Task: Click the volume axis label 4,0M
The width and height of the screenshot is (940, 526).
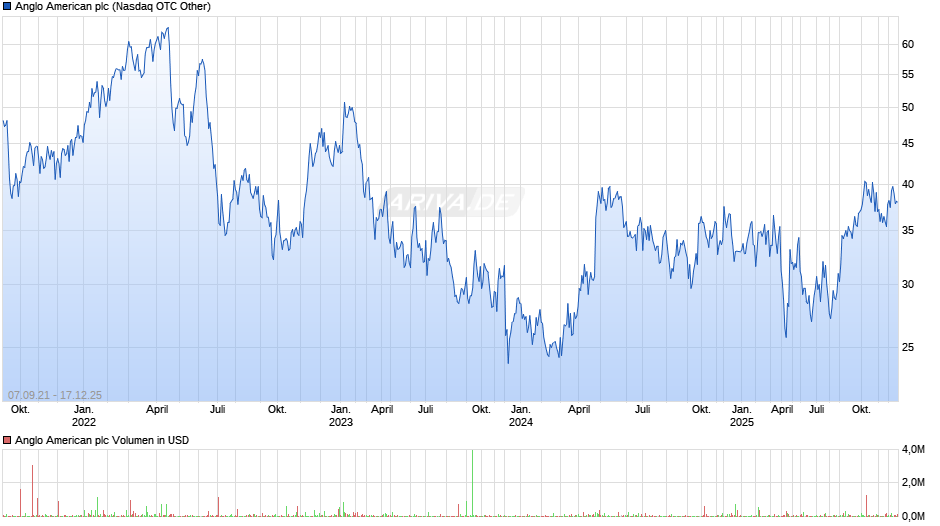Action: [x=913, y=450]
